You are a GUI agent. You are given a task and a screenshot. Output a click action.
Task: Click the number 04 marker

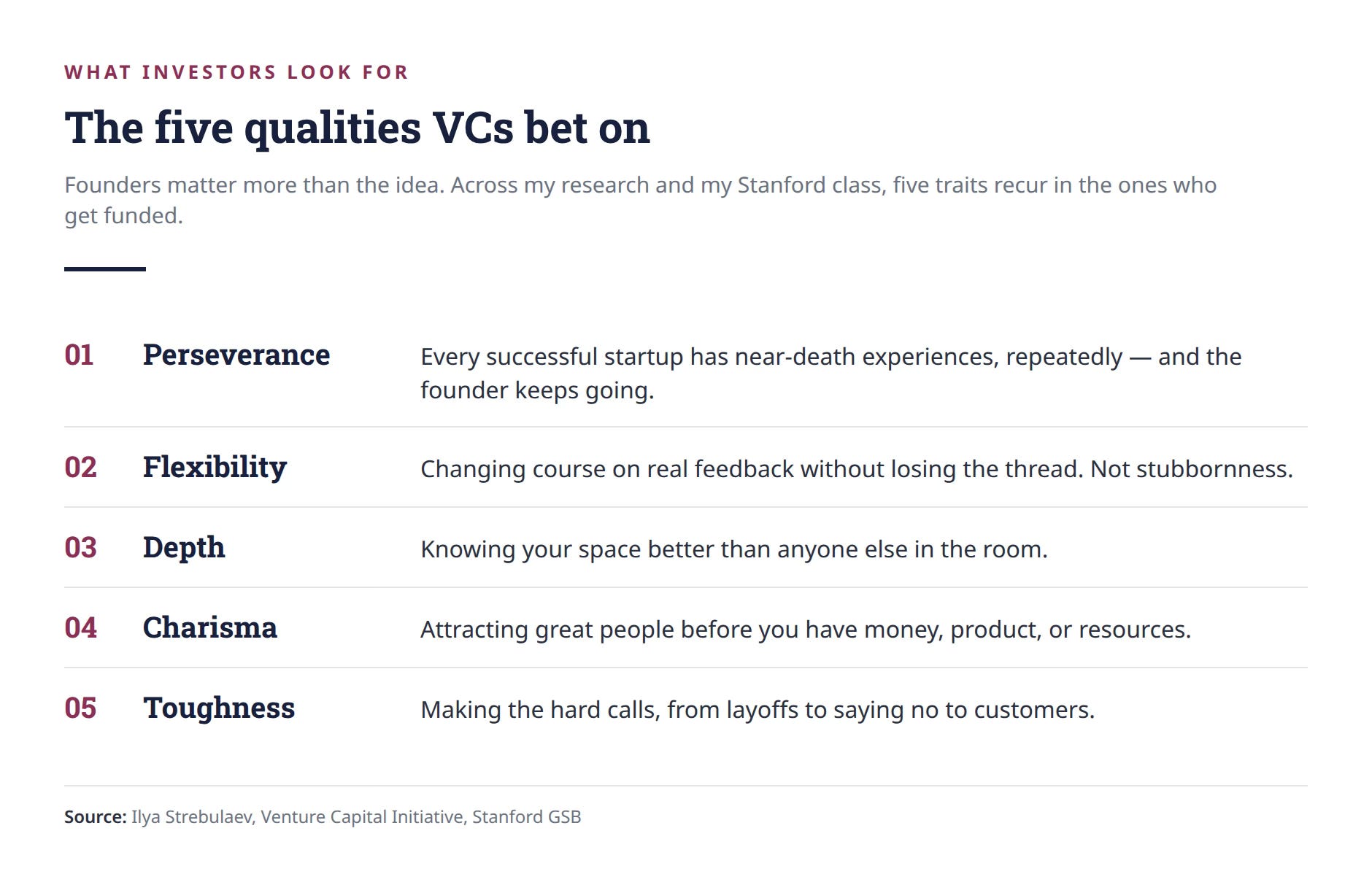[x=80, y=628]
